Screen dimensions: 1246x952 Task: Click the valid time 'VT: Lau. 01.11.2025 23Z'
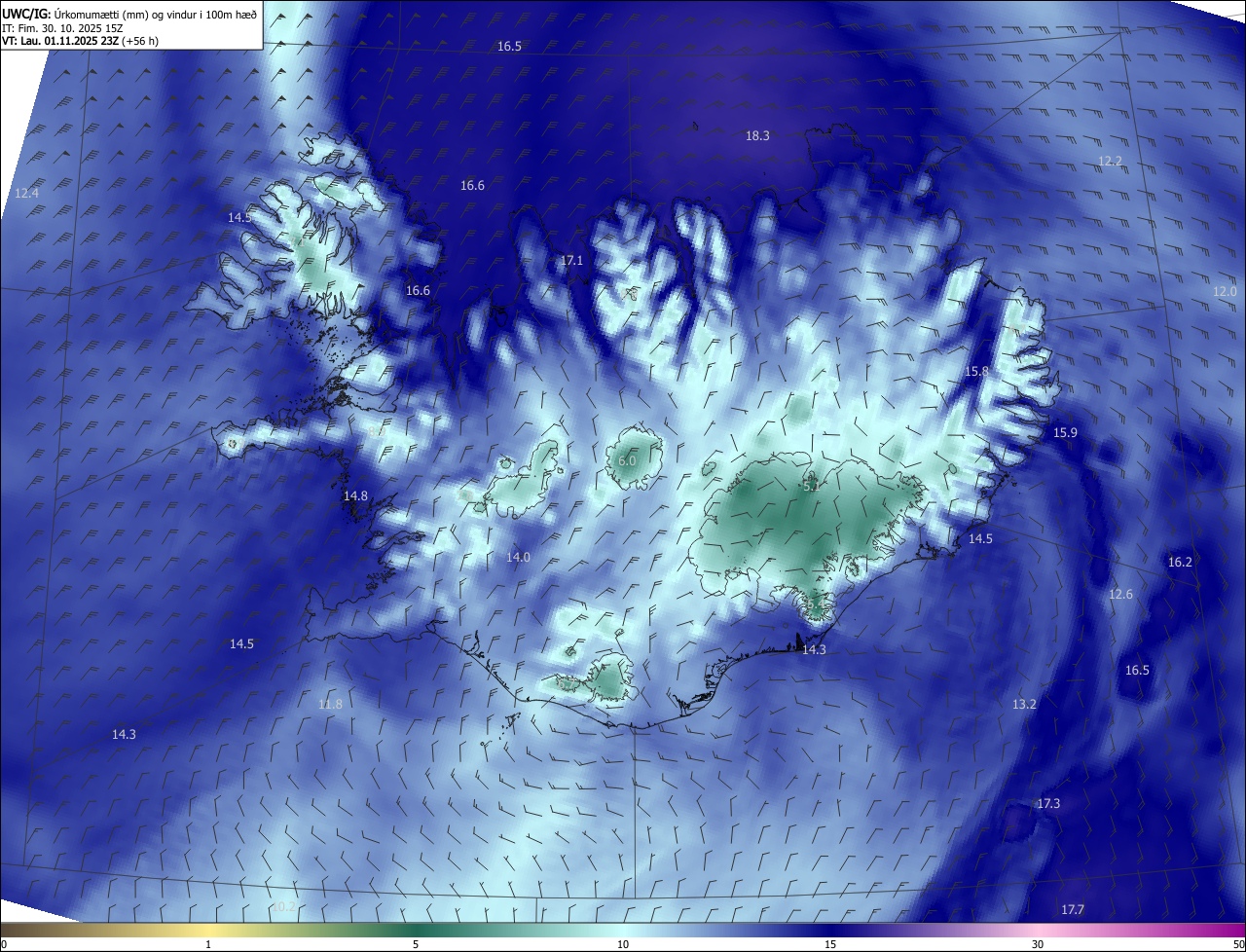[x=60, y=41]
